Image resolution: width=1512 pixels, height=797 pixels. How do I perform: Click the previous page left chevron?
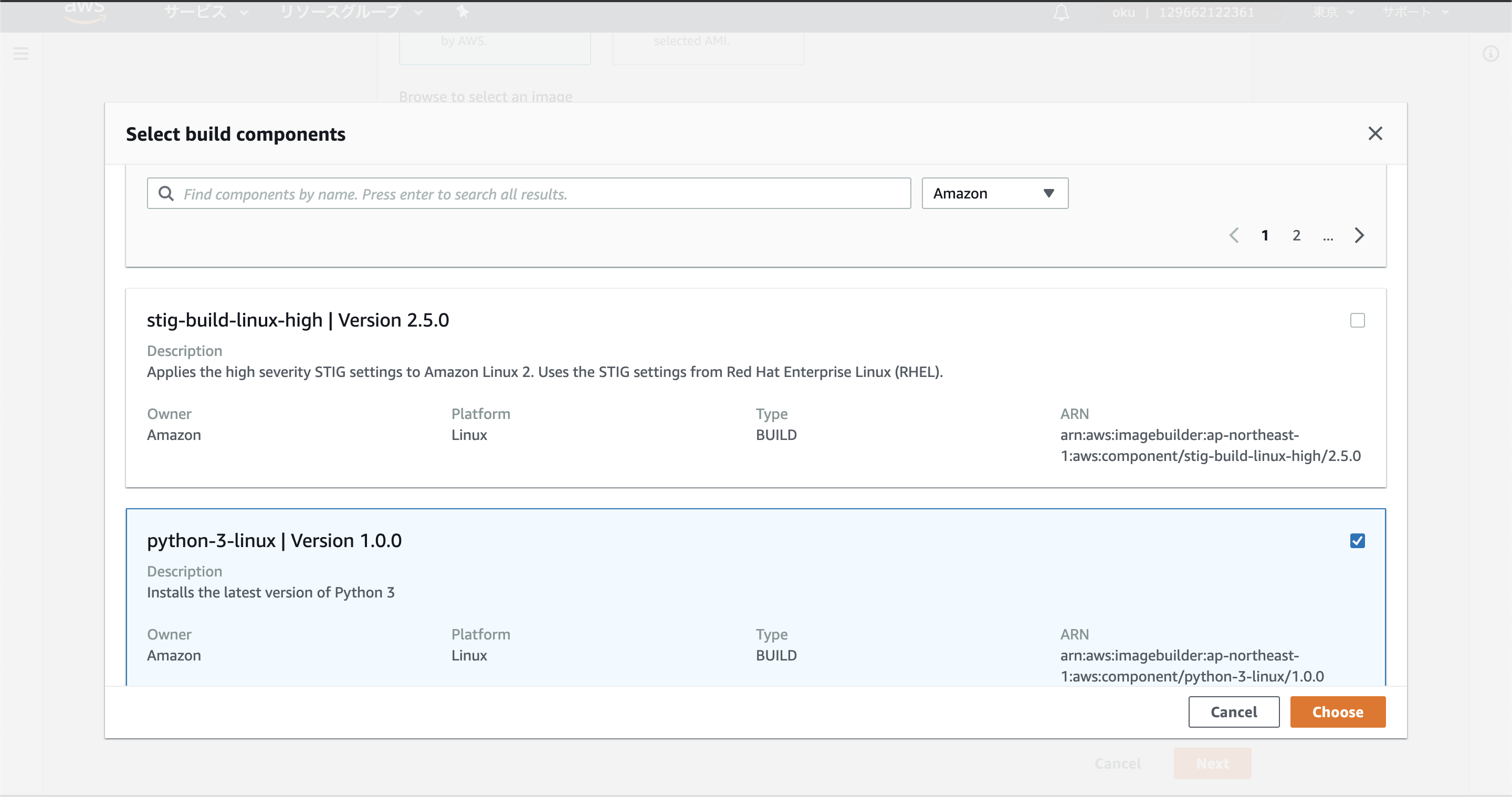coord(1235,235)
